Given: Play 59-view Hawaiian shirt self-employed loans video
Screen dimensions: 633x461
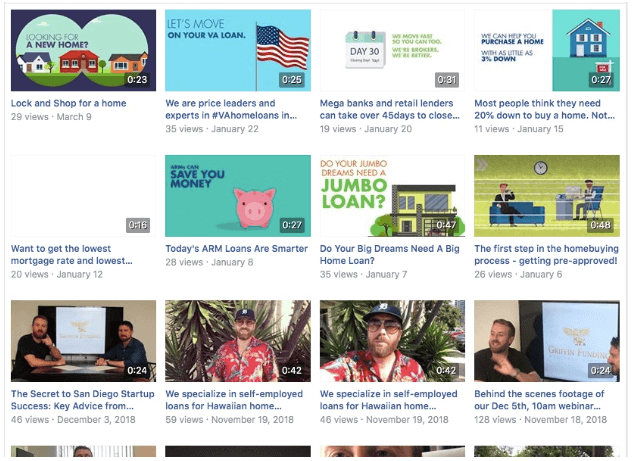Looking at the screenshot, I should coord(238,341).
